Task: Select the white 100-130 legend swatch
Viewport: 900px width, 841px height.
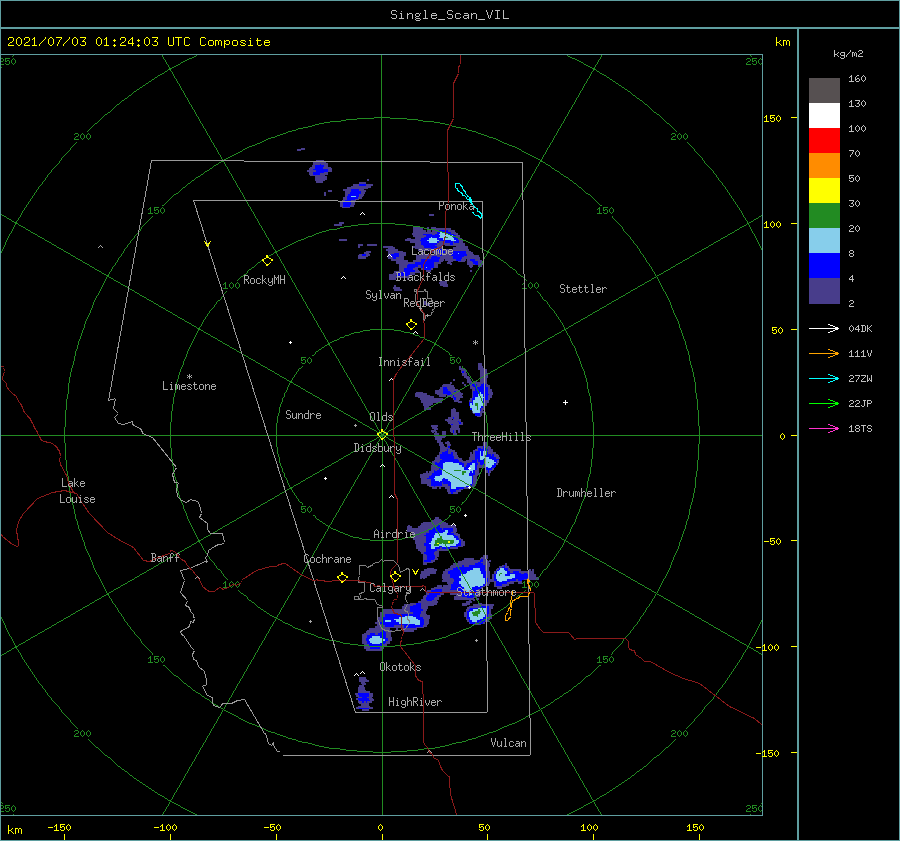Action: tap(824, 116)
